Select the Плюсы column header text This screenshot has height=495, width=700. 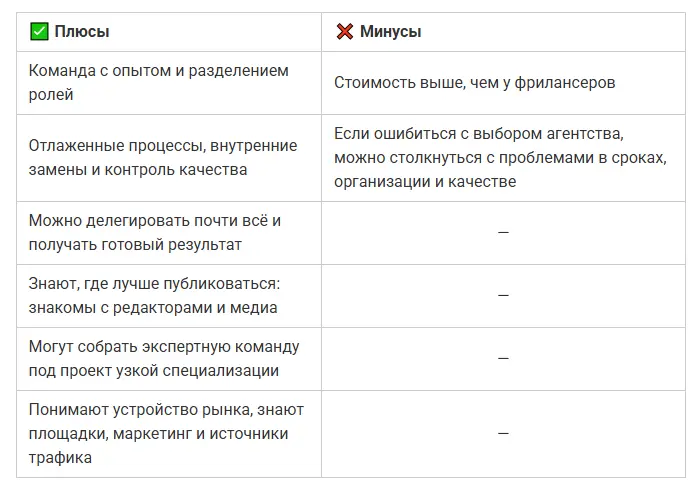pyautogui.click(x=81, y=32)
